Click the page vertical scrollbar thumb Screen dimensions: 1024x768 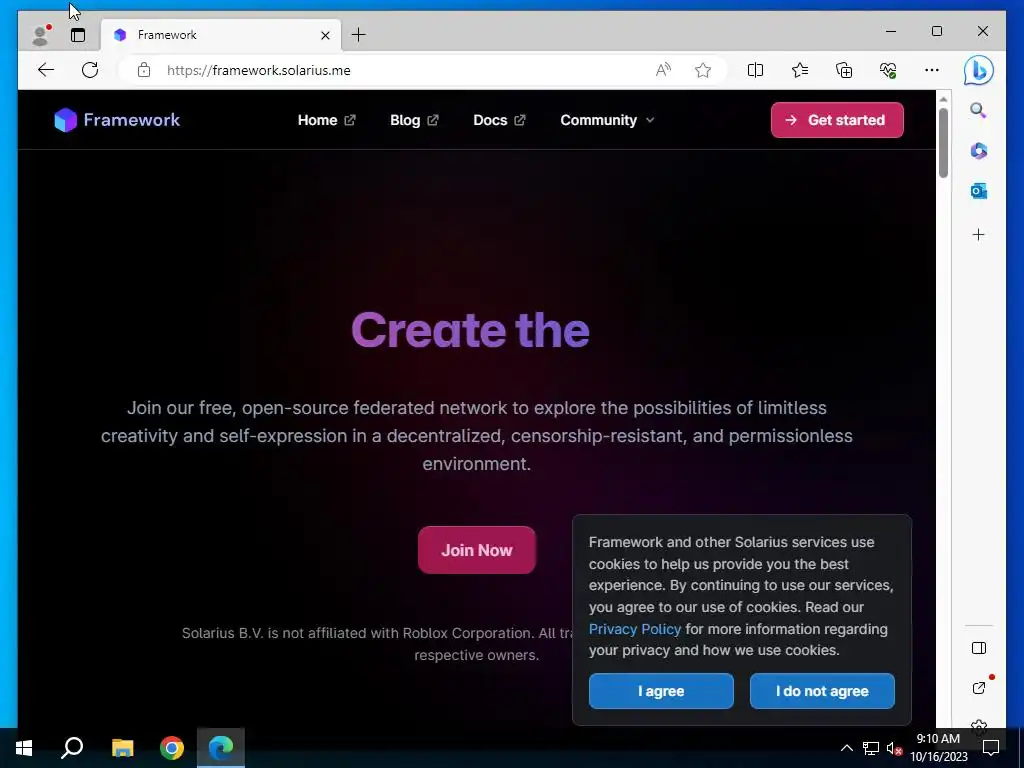tap(943, 142)
